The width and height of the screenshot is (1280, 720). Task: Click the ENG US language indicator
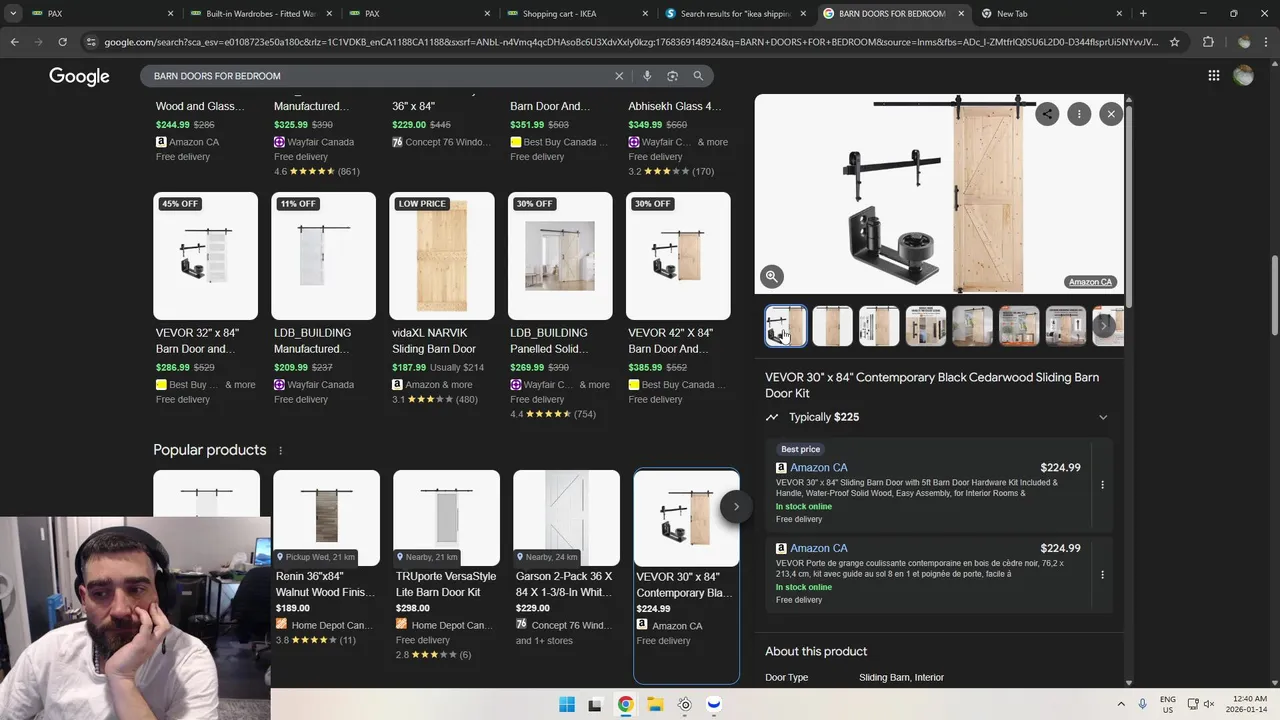point(1168,704)
